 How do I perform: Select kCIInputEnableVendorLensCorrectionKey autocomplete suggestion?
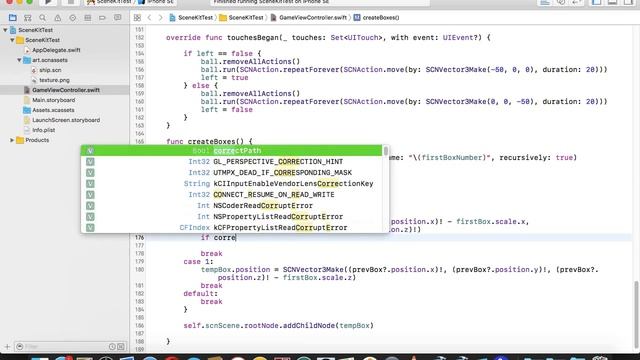tap(231, 184)
